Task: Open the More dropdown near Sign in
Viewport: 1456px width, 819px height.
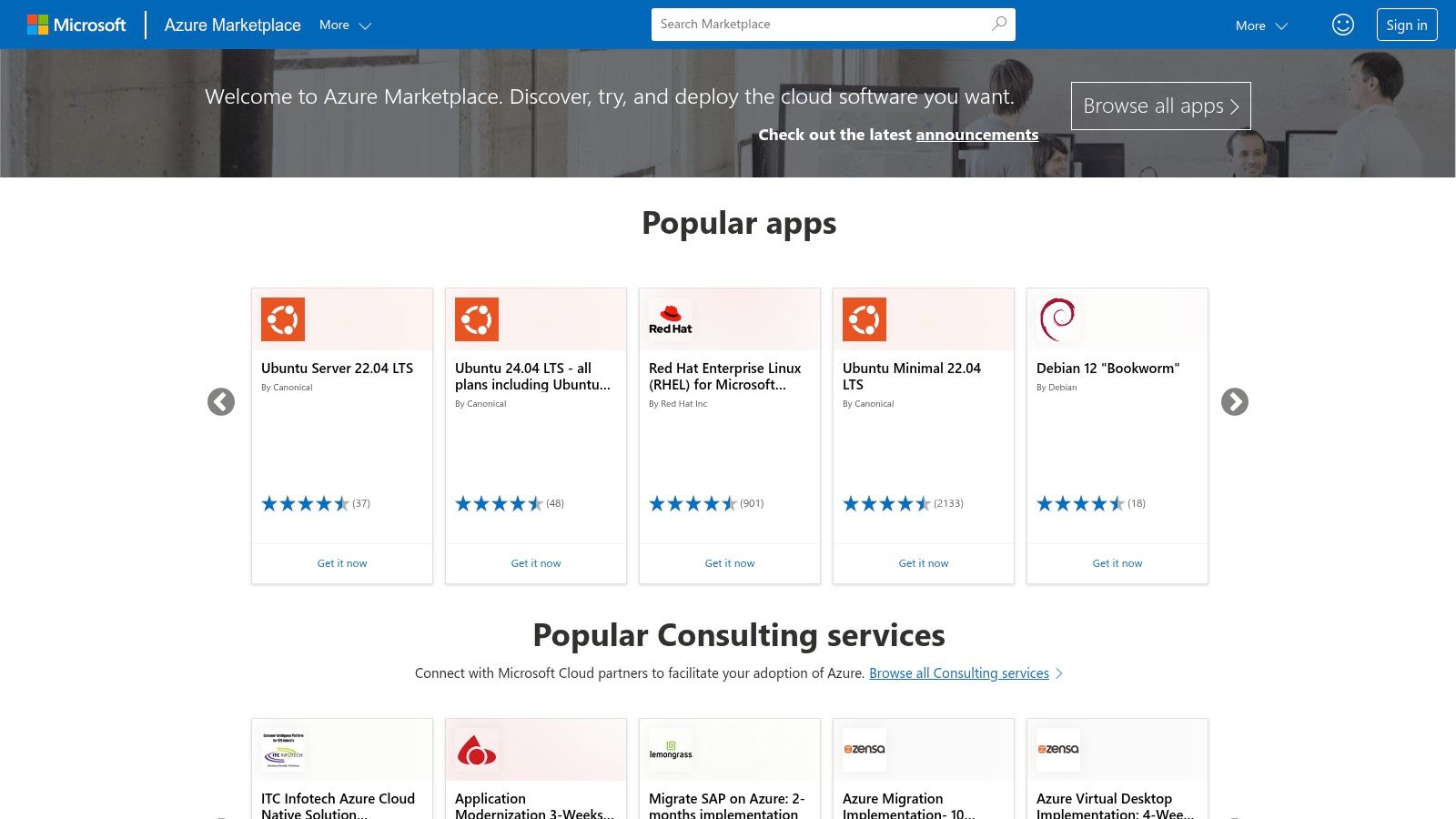Action: click(x=1260, y=25)
